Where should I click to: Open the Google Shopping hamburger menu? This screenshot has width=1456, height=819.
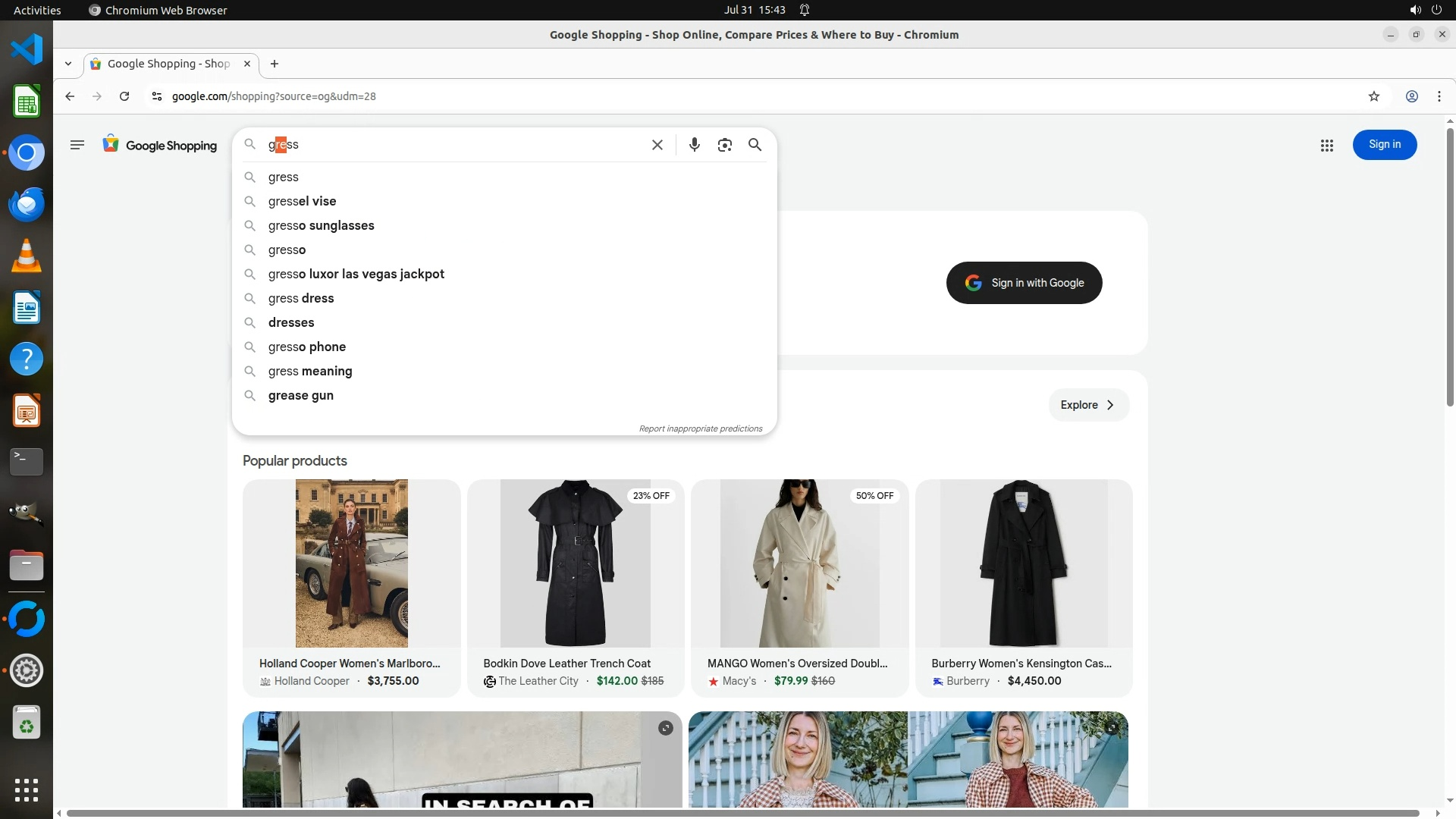coord(77,145)
